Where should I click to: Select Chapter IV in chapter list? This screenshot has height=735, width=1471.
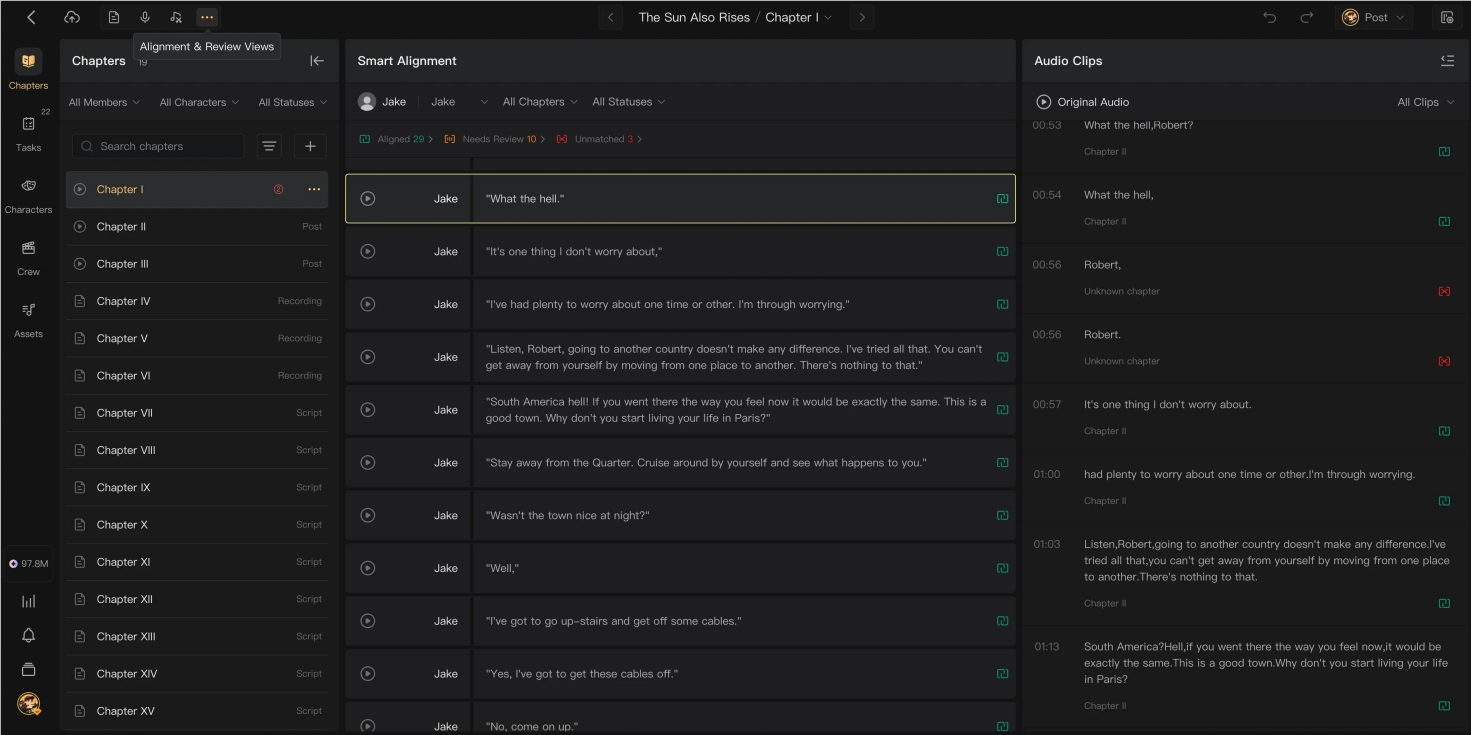pos(197,301)
